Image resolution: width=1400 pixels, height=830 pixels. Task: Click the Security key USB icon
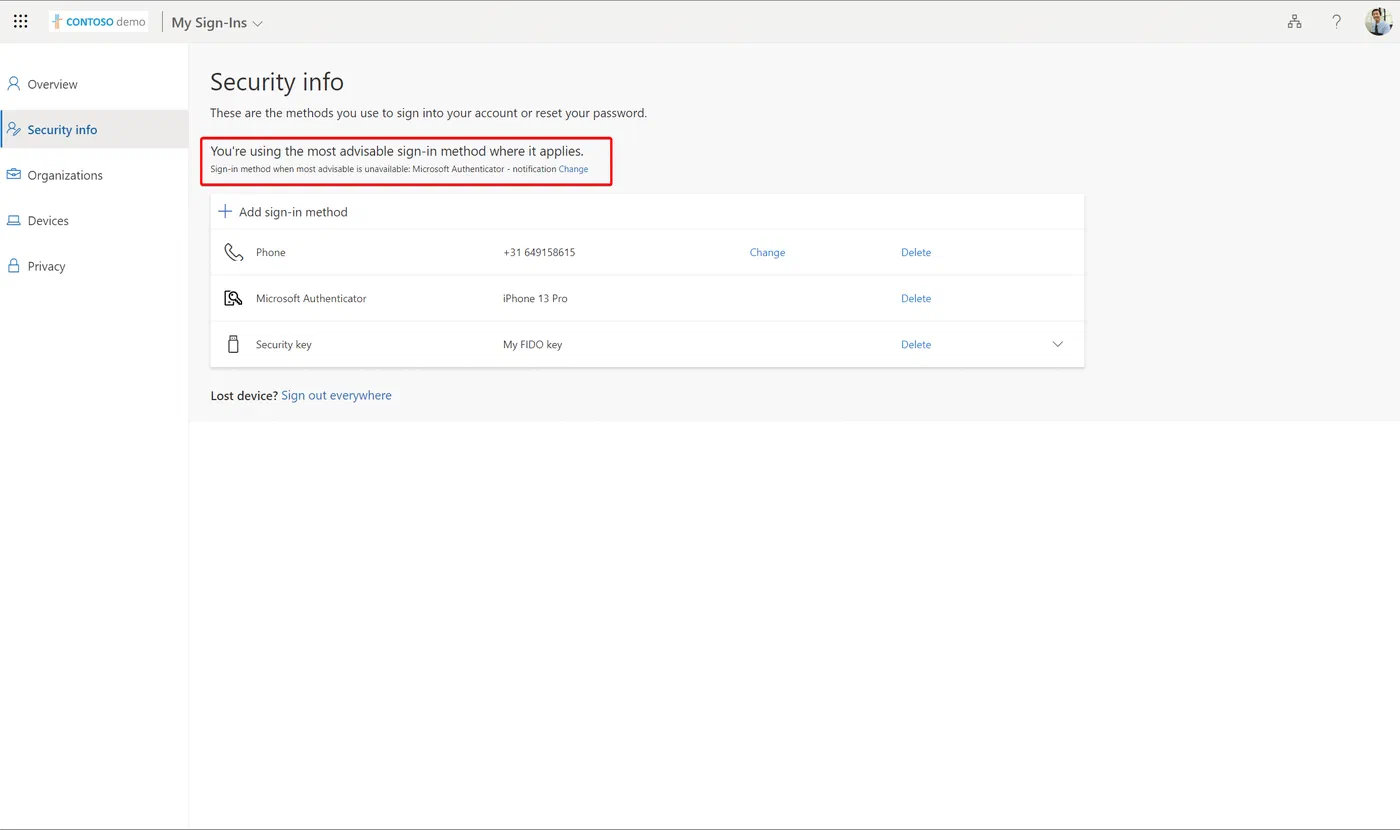pos(234,344)
